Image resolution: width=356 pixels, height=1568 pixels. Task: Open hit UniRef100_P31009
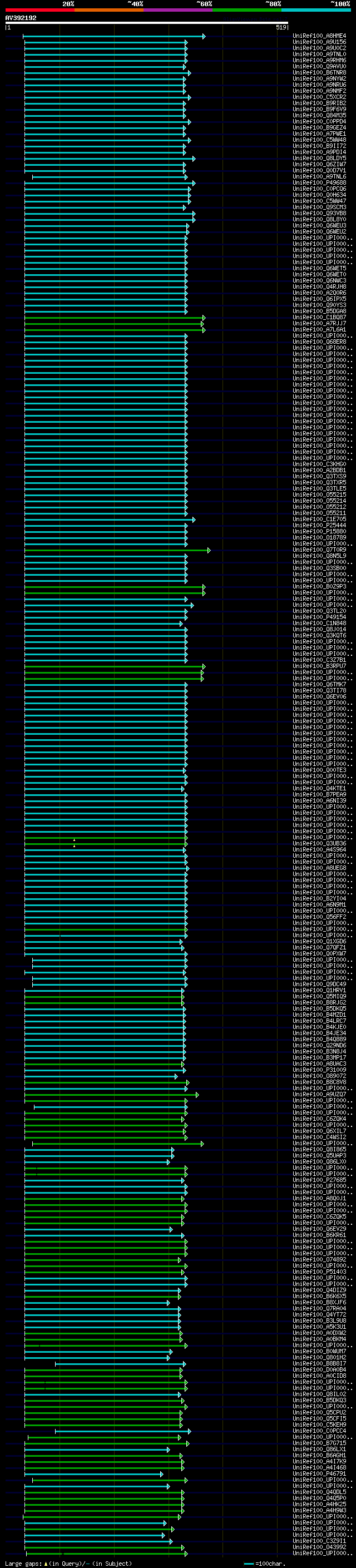[x=319, y=1070]
